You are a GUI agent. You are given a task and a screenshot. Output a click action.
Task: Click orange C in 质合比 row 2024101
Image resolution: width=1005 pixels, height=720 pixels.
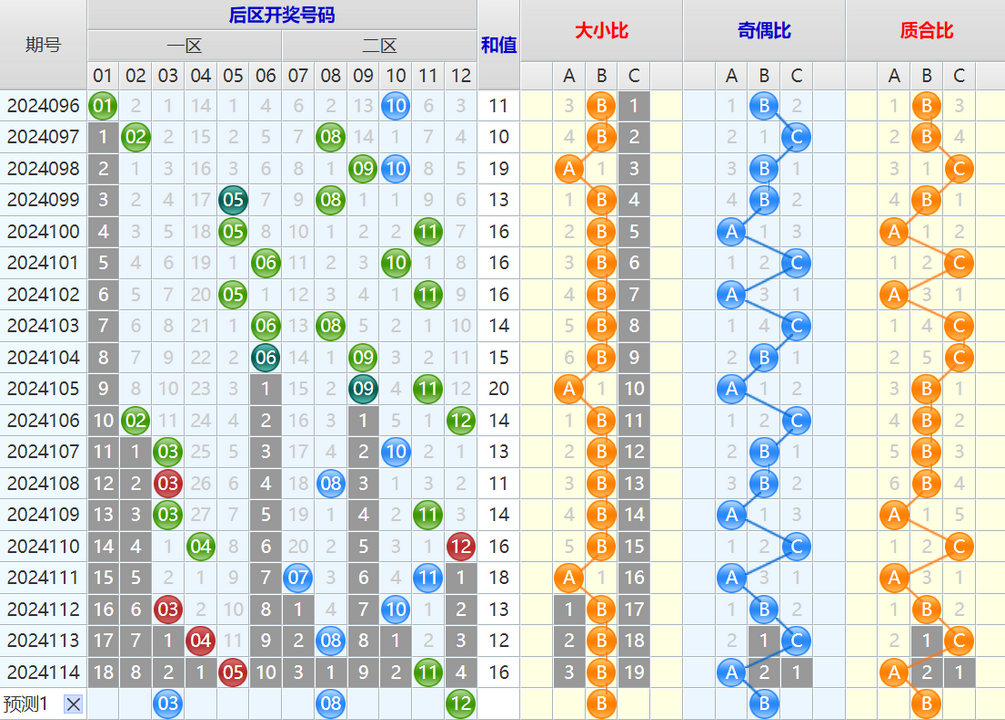tap(959, 263)
